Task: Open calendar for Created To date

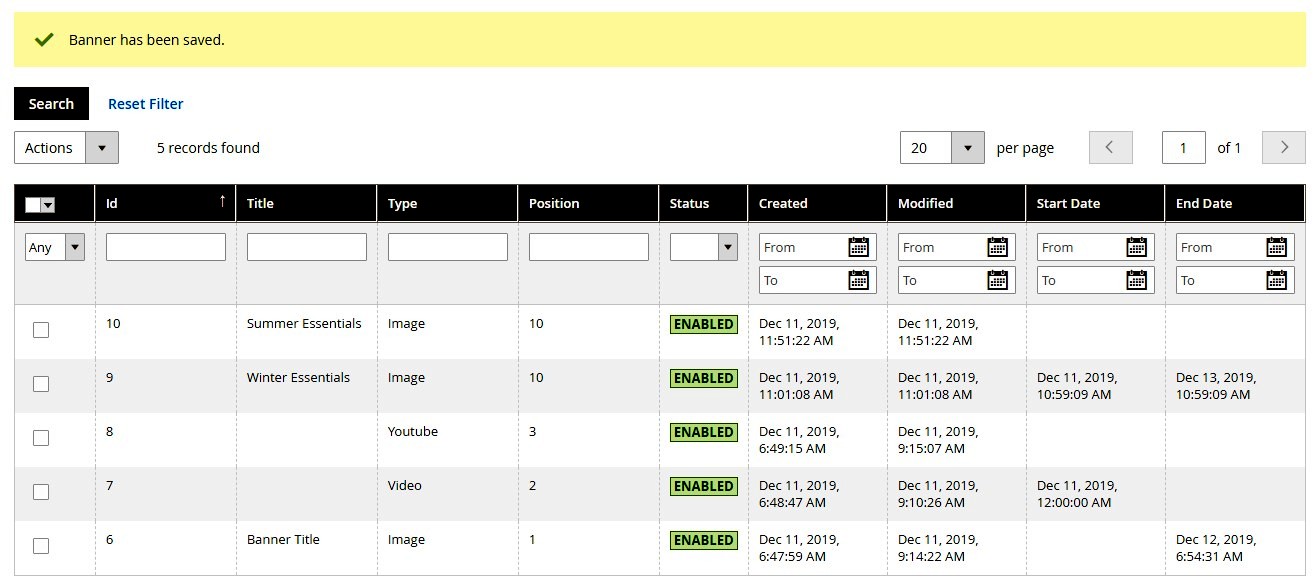Action: point(858,280)
